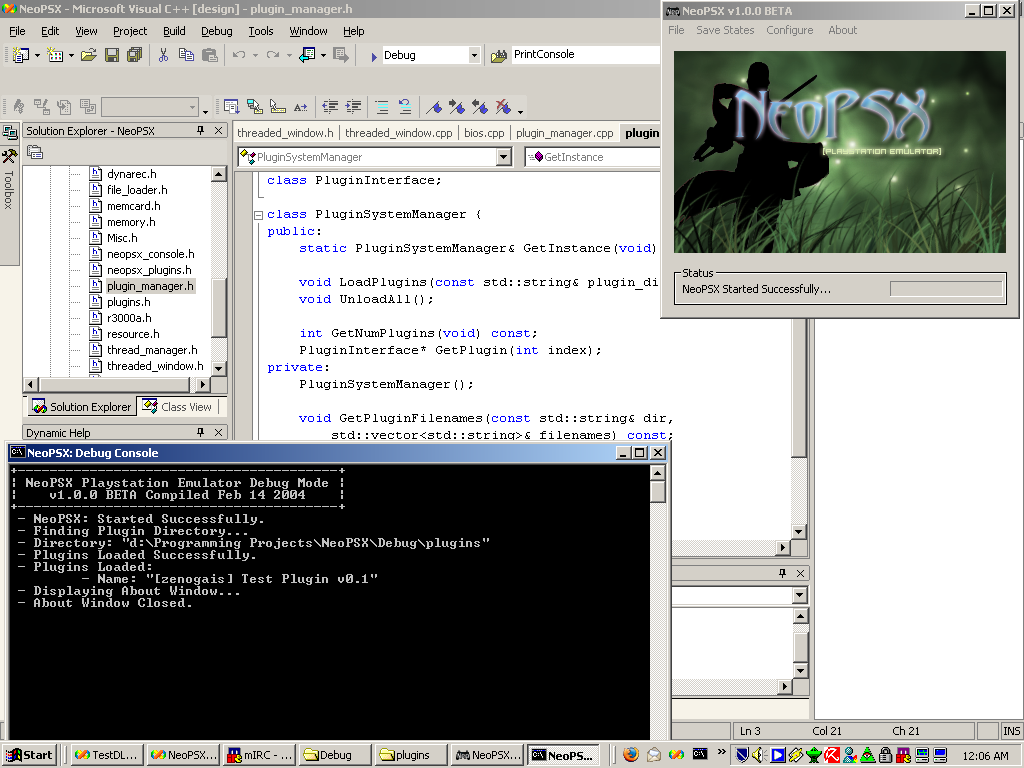Start debugging with the blue play arrow
Viewport: 1024px width, 768px height.
(x=374, y=57)
